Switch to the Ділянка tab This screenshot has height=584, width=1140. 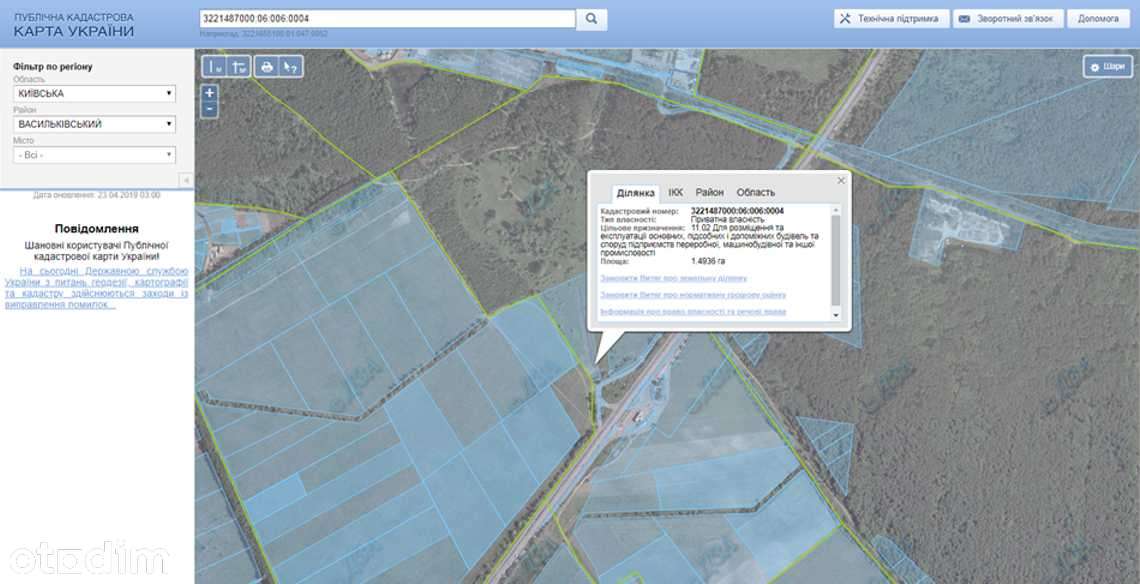pyautogui.click(x=636, y=193)
